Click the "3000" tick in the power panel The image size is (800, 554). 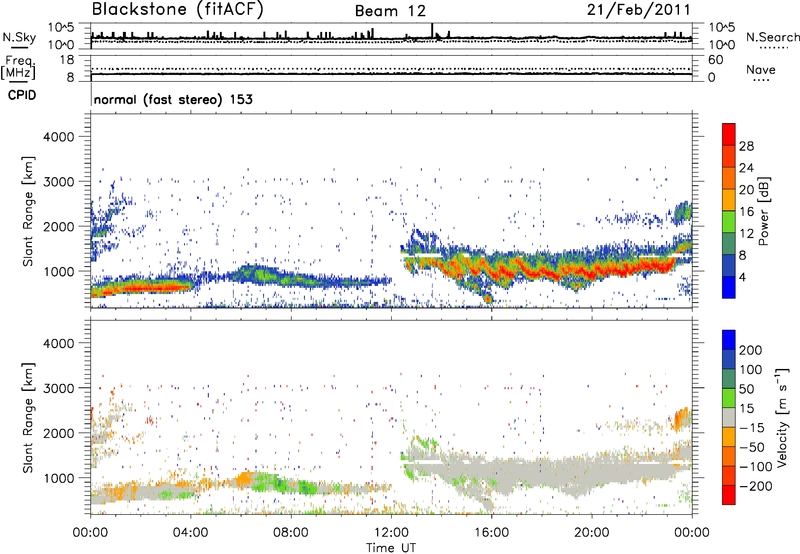(58, 182)
